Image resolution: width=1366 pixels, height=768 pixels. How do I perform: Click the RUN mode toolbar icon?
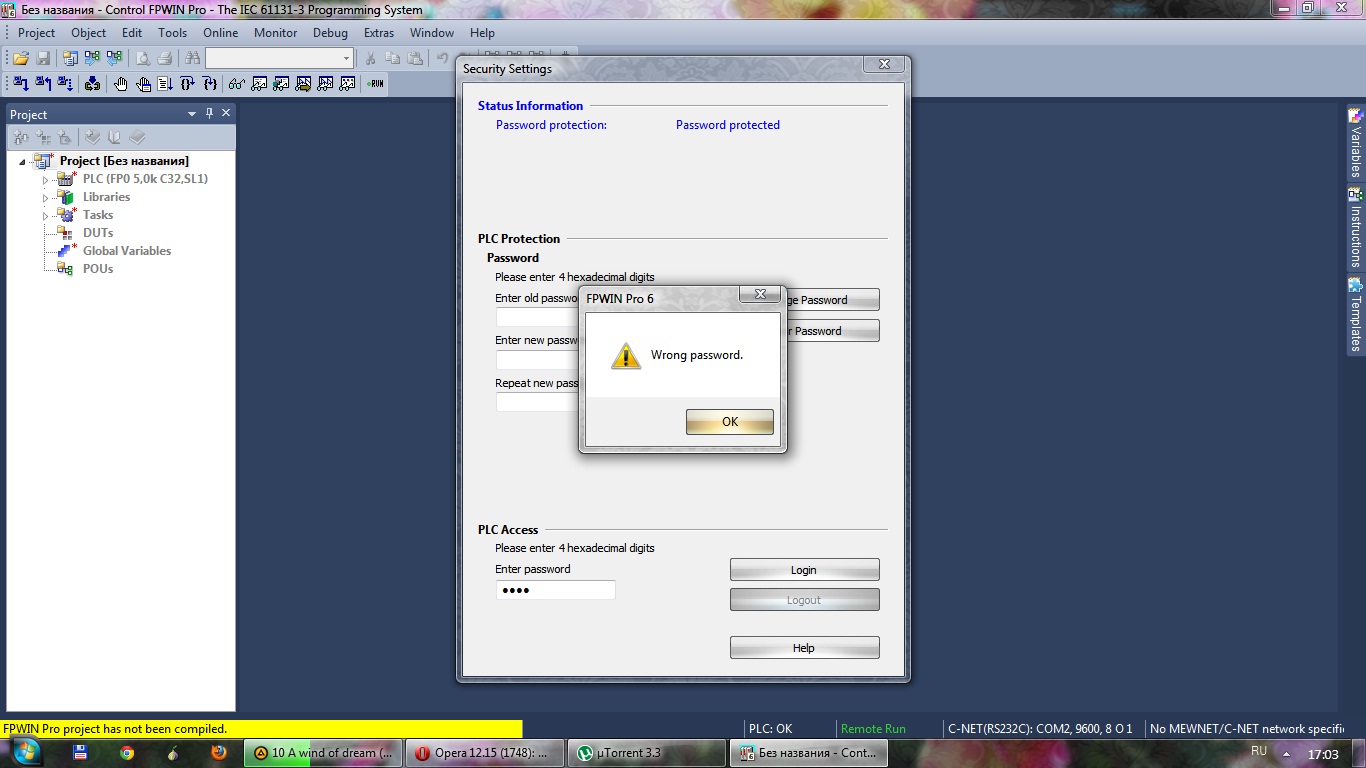(375, 84)
